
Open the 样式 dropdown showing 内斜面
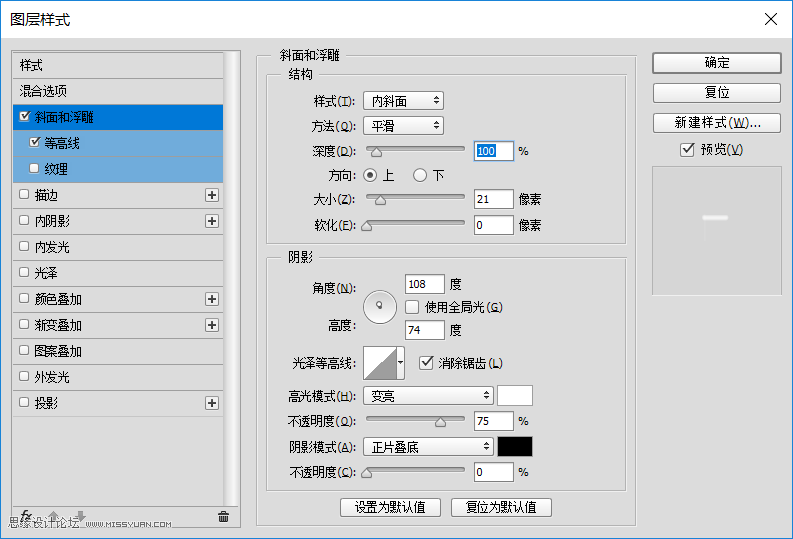[403, 101]
